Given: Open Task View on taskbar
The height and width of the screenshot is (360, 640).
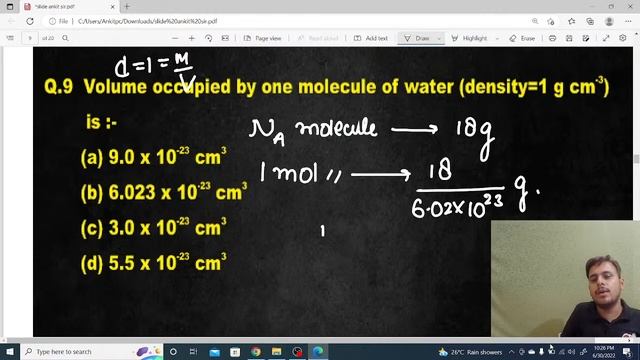Looking at the screenshot, I should coord(193,351).
